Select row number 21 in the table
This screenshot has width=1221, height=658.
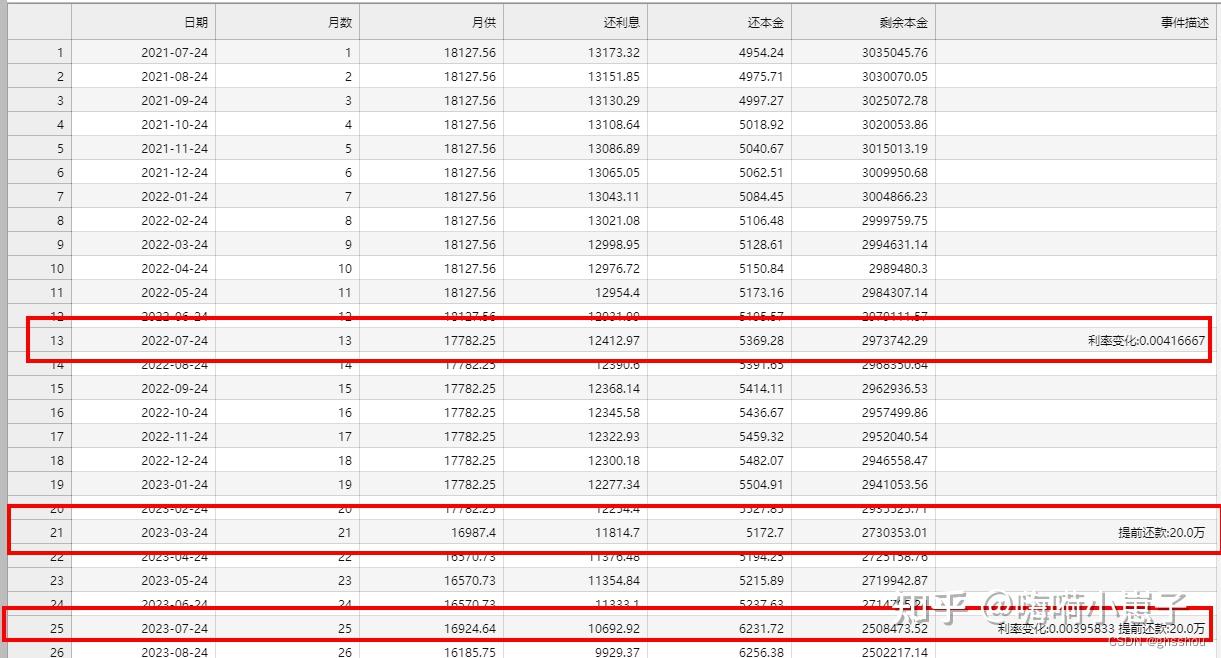point(57,533)
